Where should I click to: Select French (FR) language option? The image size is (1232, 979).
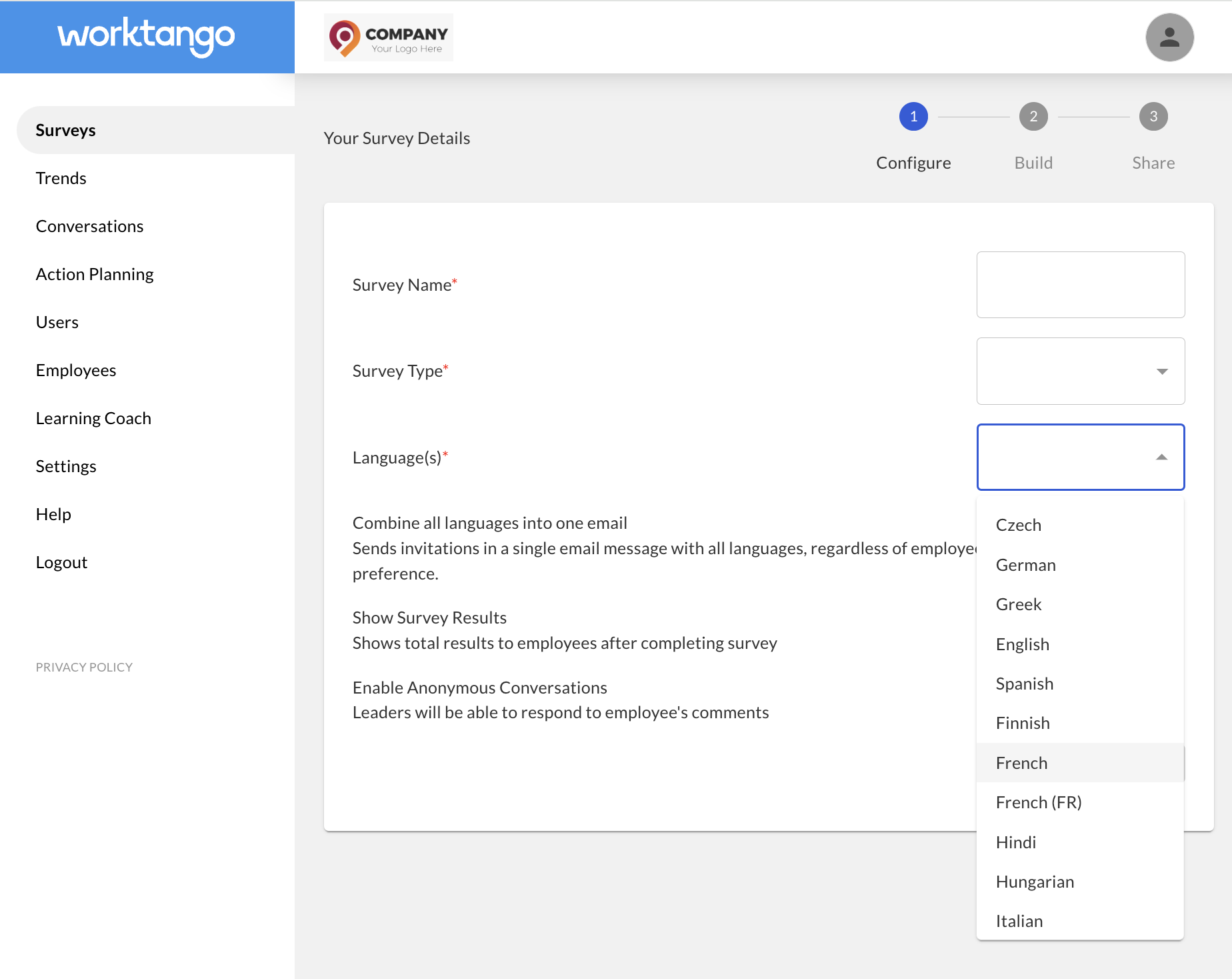pos(1038,802)
